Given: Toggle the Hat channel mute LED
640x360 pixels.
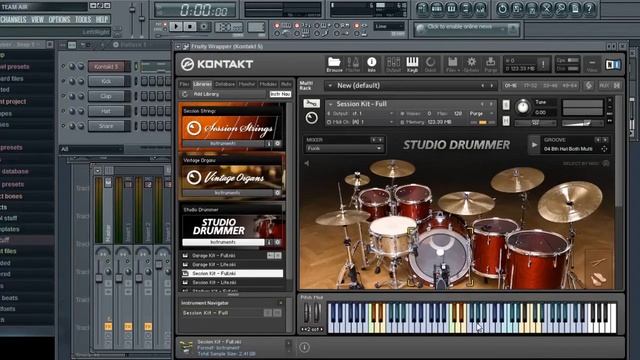Looking at the screenshot, I should coord(63,111).
